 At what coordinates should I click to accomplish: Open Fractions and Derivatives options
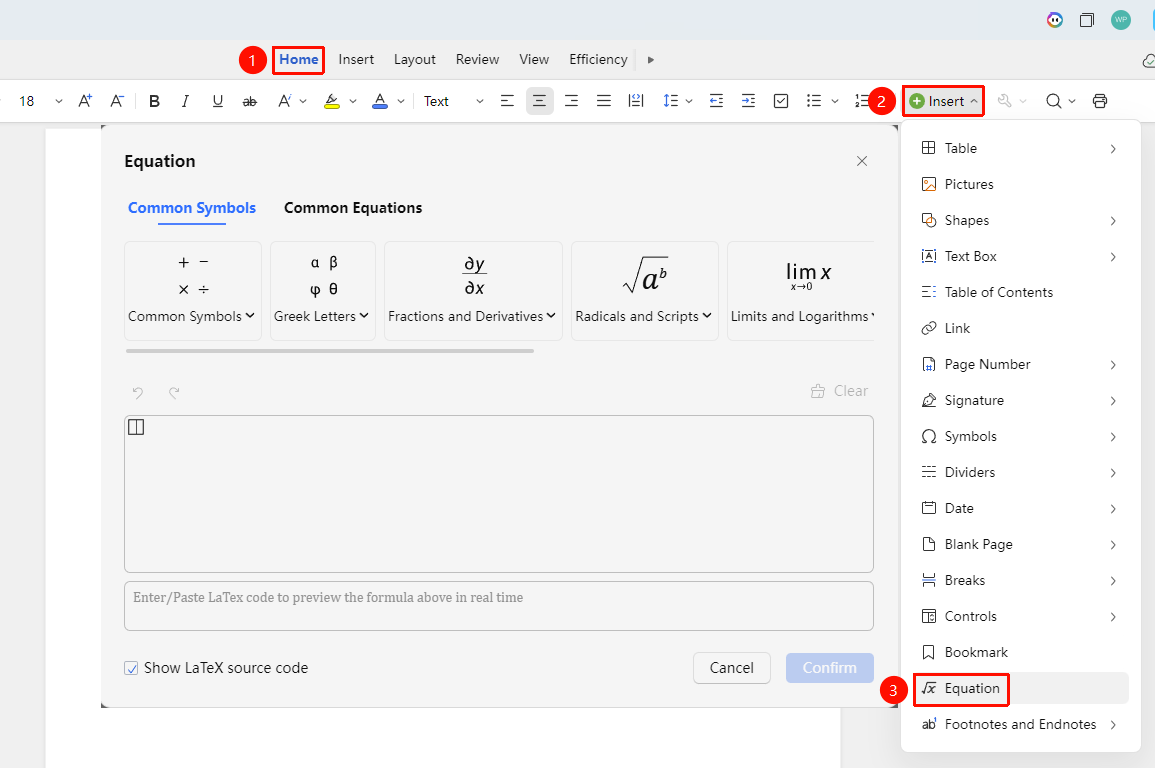click(473, 290)
